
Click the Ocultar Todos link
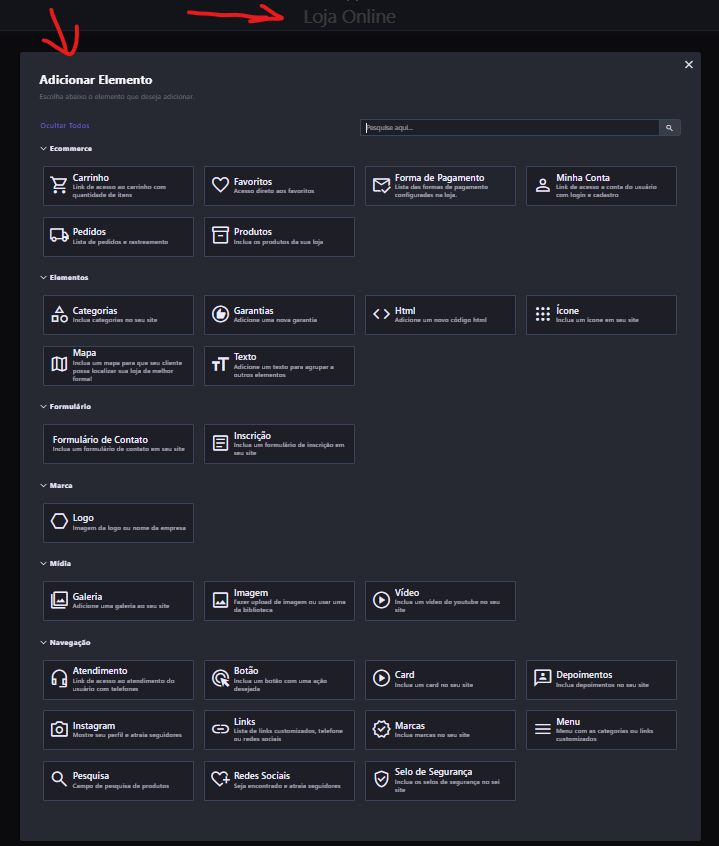coord(65,126)
